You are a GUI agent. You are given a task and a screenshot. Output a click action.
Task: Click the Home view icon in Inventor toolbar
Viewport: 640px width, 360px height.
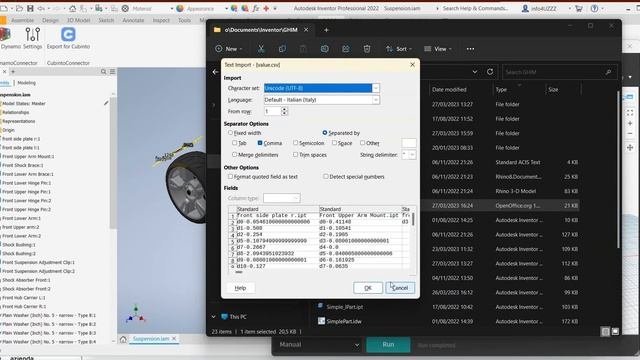(x=72, y=8)
